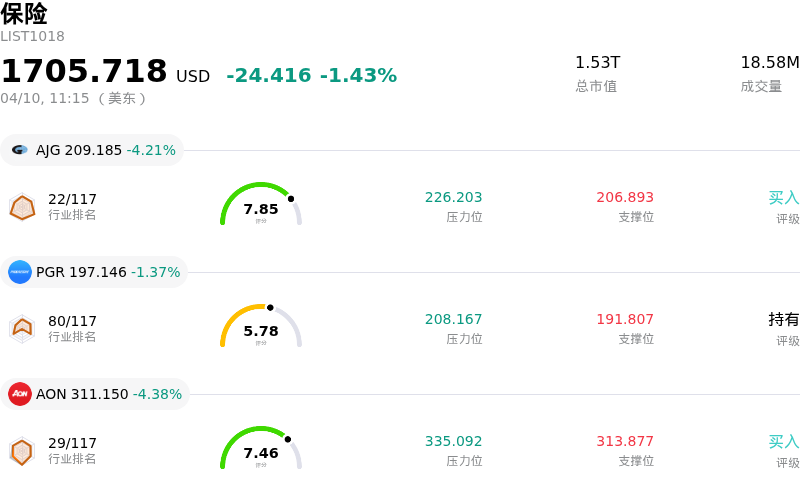
Task: Click PGR industry rank radar icon
Action: pyautogui.click(x=22, y=328)
